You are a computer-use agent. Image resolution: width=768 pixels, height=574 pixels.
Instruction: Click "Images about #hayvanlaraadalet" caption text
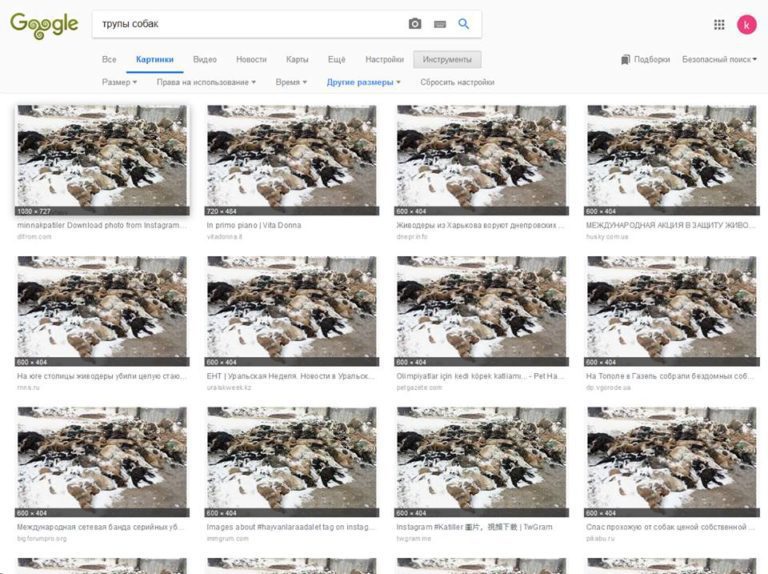pos(291,527)
